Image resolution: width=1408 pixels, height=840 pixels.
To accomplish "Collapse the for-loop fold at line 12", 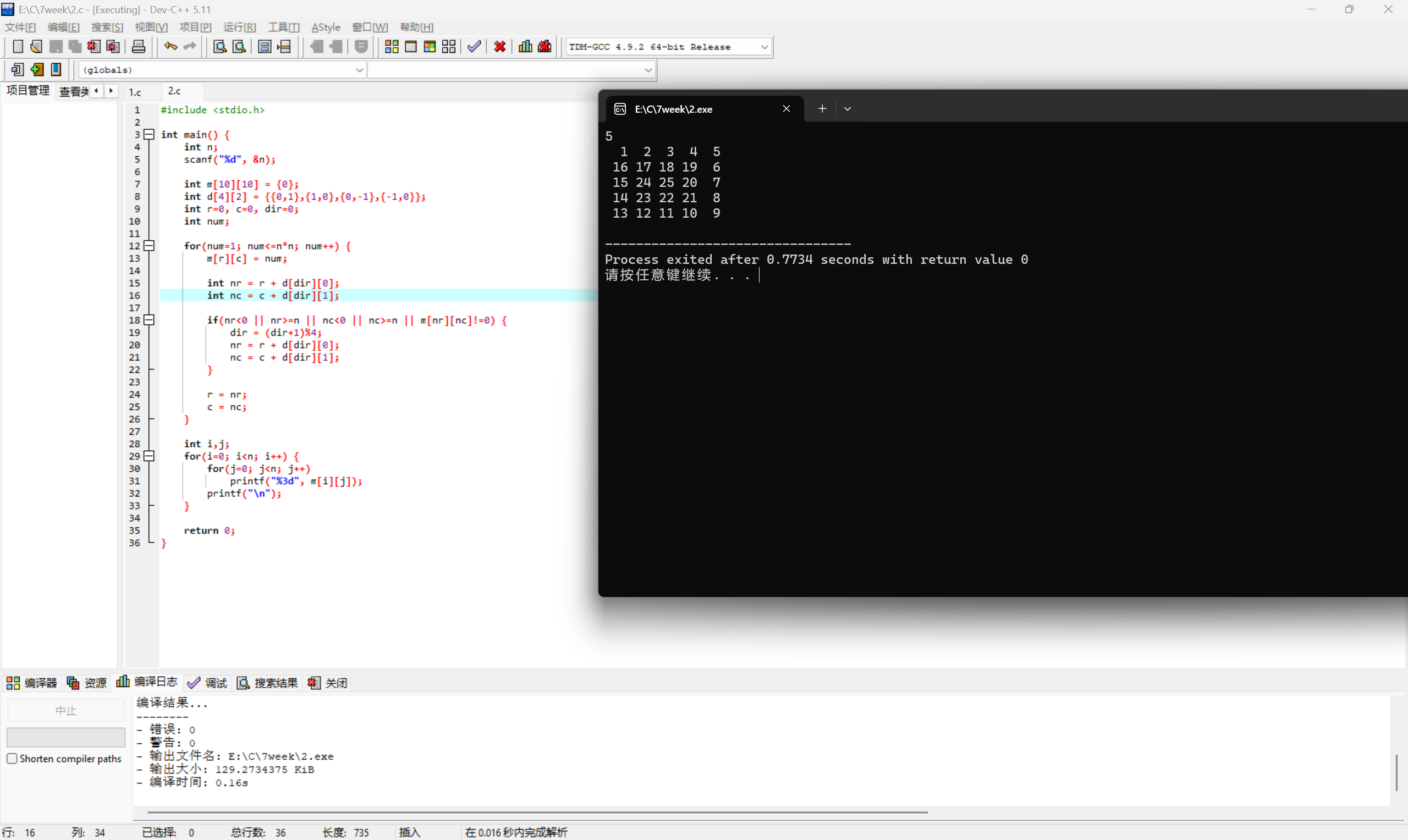I will 149,246.
